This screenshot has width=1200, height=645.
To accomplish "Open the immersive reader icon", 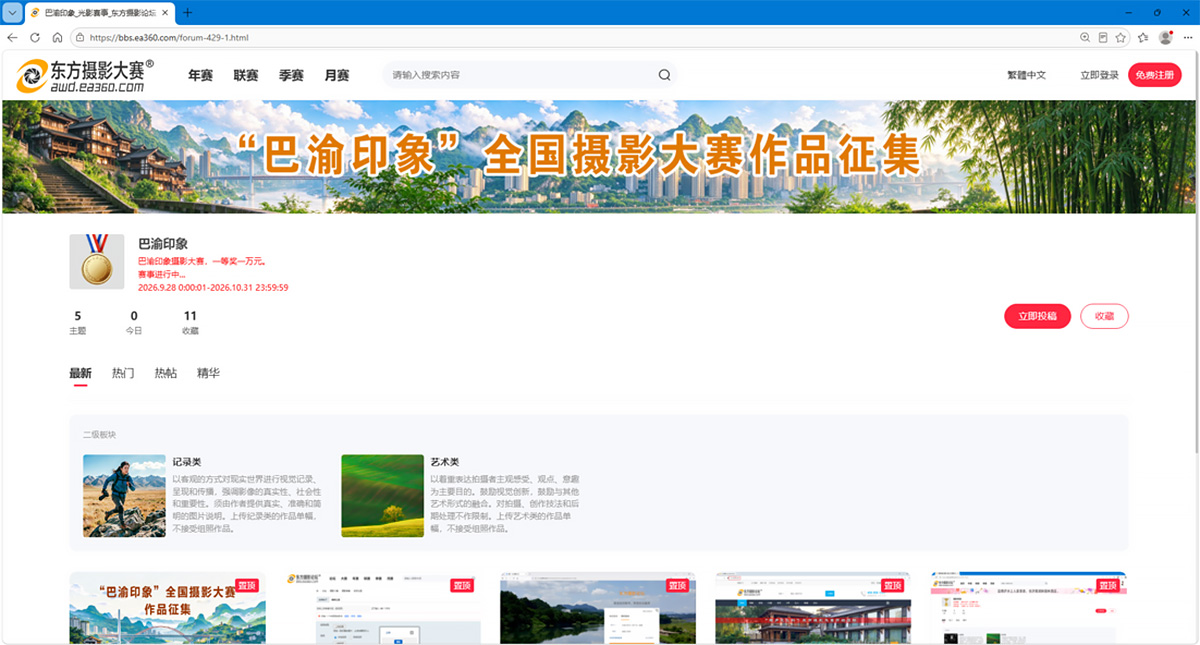I will click(1103, 37).
